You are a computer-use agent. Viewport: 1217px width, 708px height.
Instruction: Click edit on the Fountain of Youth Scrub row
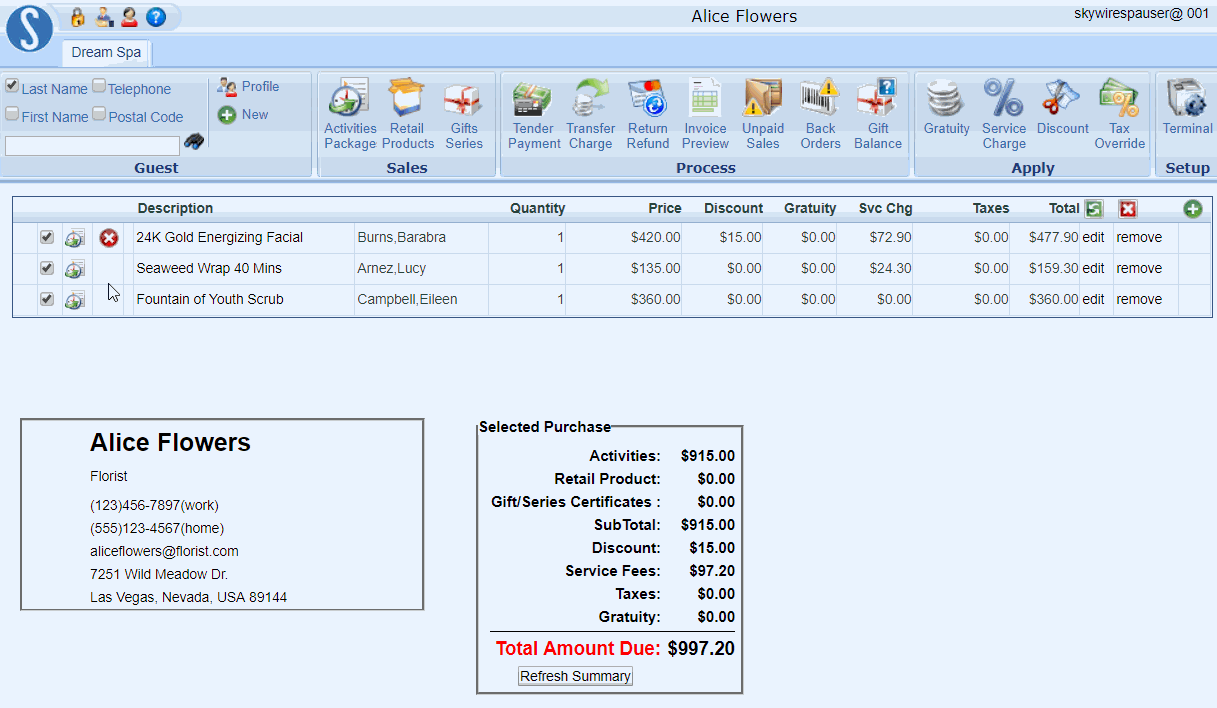1093,299
